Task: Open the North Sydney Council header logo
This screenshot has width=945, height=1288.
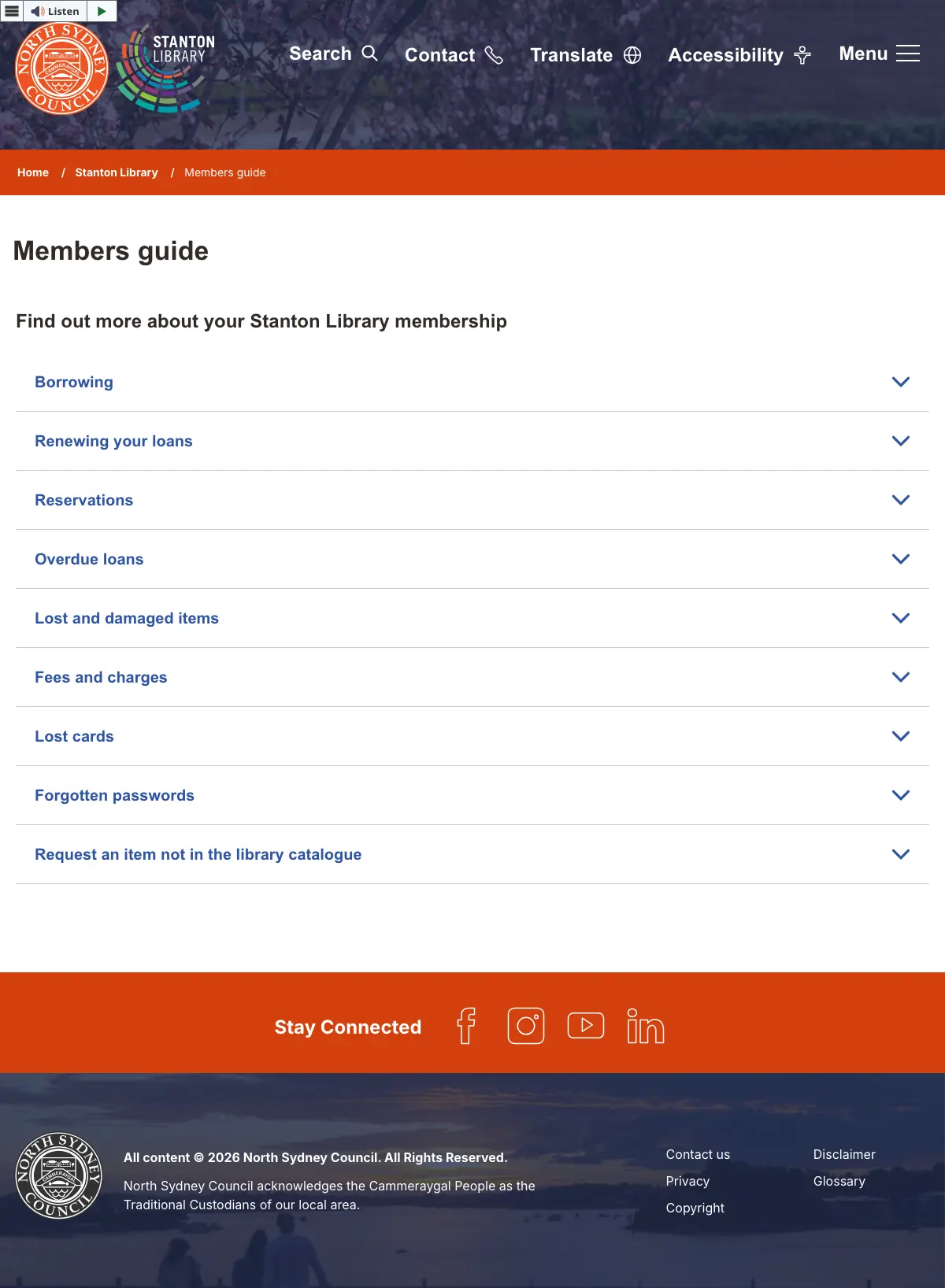Action: (61, 68)
